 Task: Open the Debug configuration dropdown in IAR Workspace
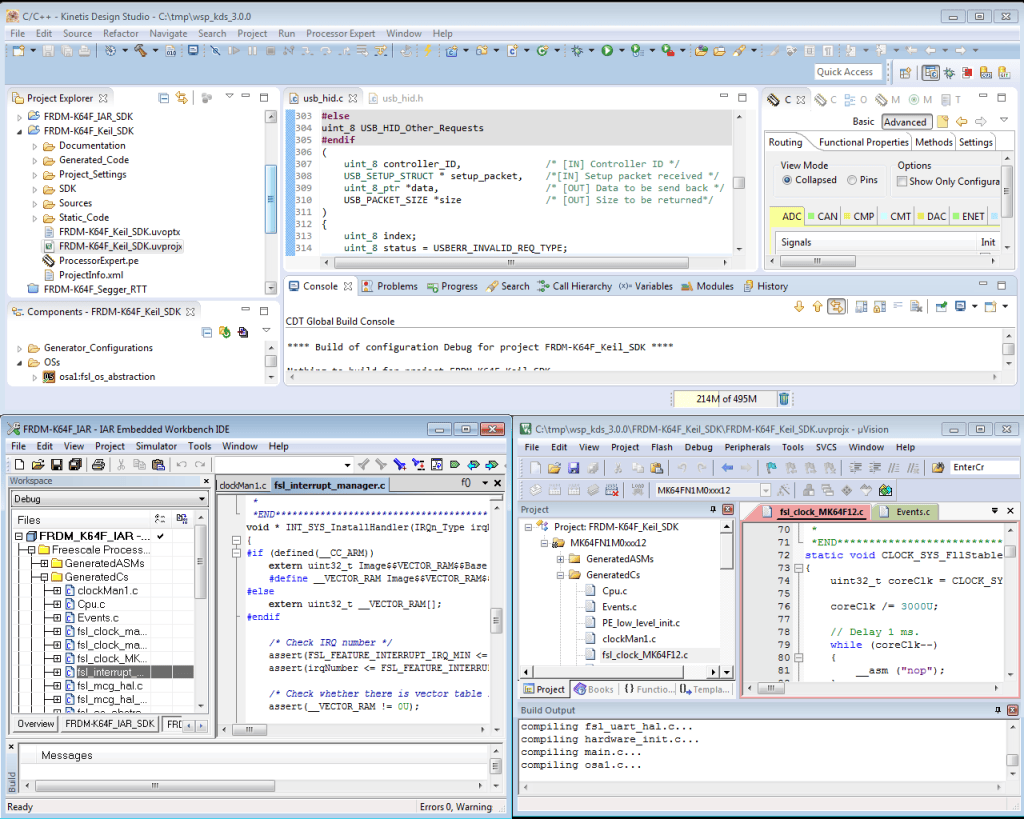coord(202,499)
